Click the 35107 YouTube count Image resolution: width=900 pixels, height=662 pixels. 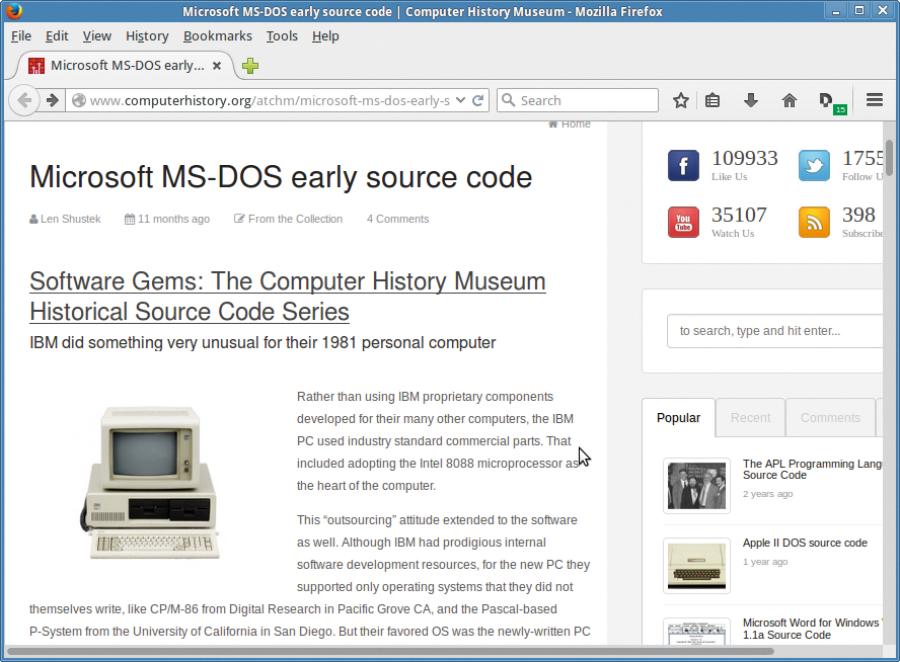[739, 215]
